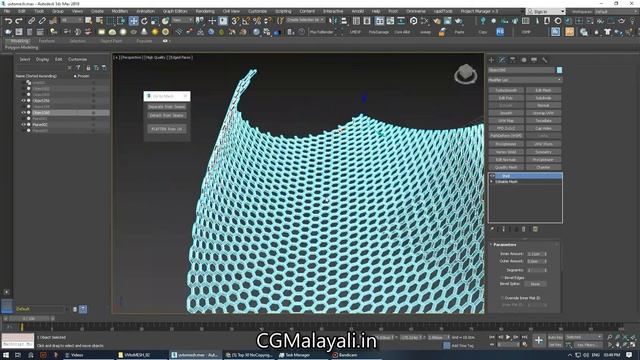This screenshot has height=360, width=640.
Task: Click the object color swatch
Action: click(559, 70)
